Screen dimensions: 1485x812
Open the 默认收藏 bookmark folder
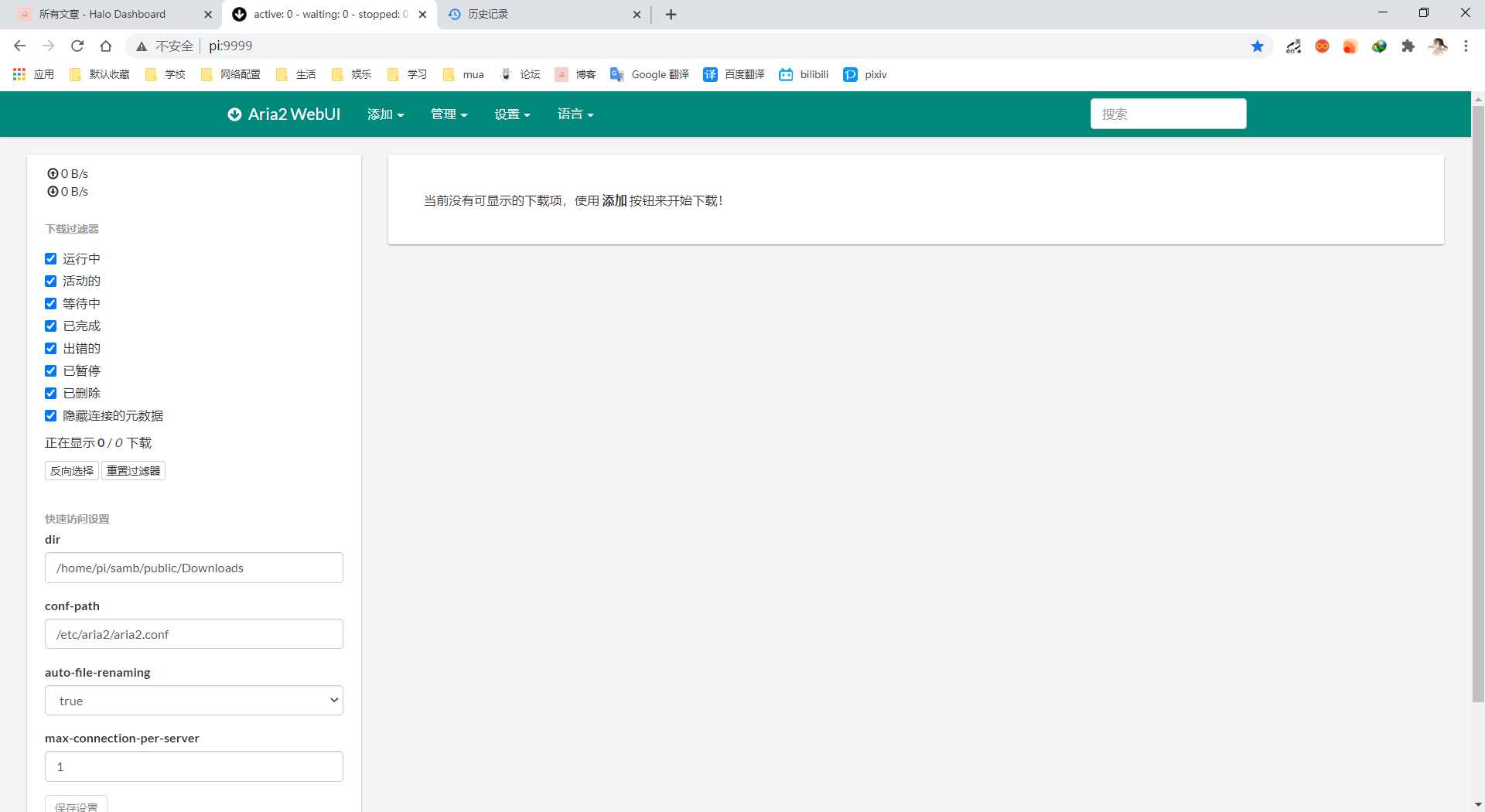pos(99,74)
